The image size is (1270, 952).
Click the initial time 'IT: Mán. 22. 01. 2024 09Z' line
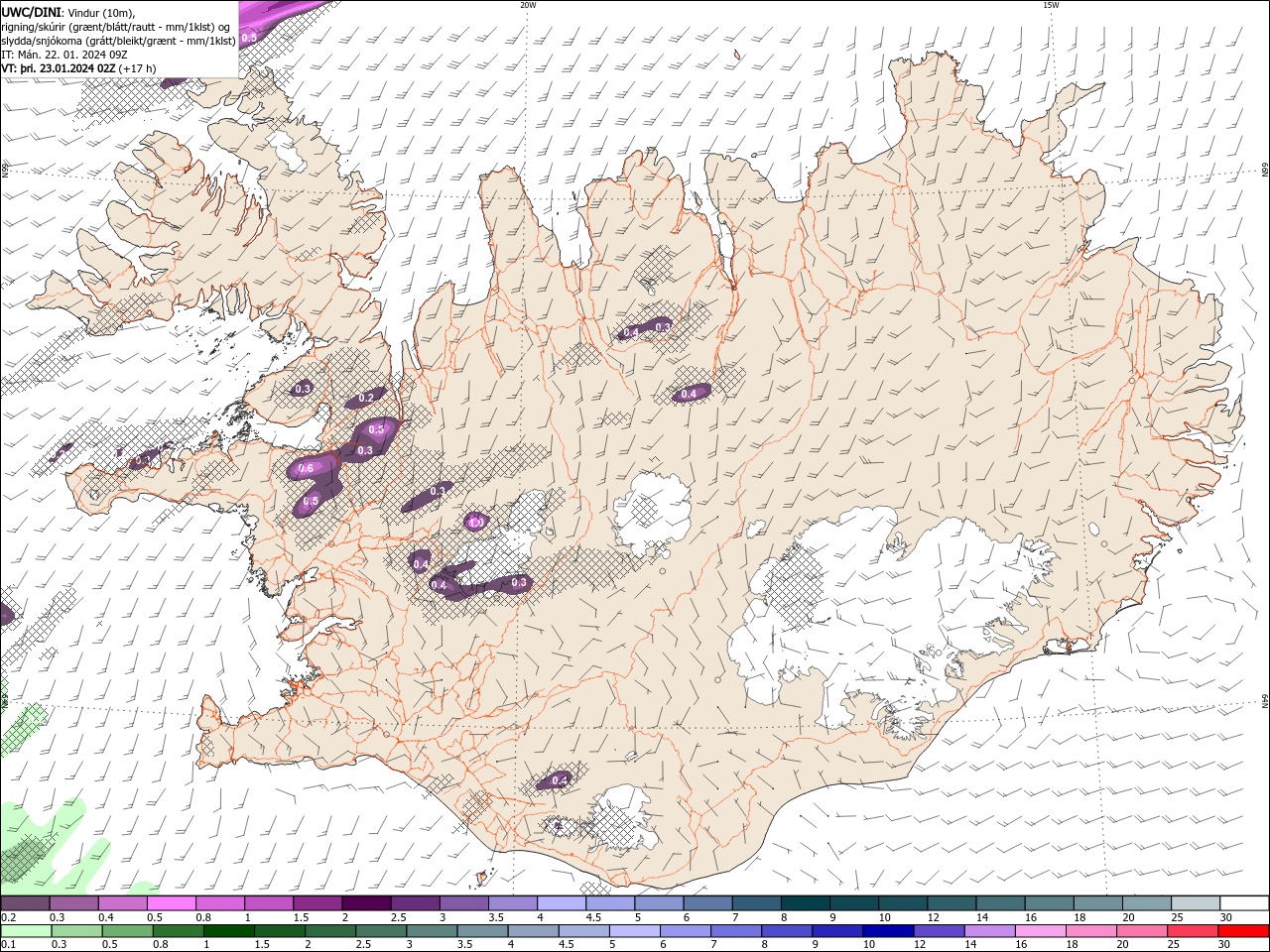[x=63, y=55]
